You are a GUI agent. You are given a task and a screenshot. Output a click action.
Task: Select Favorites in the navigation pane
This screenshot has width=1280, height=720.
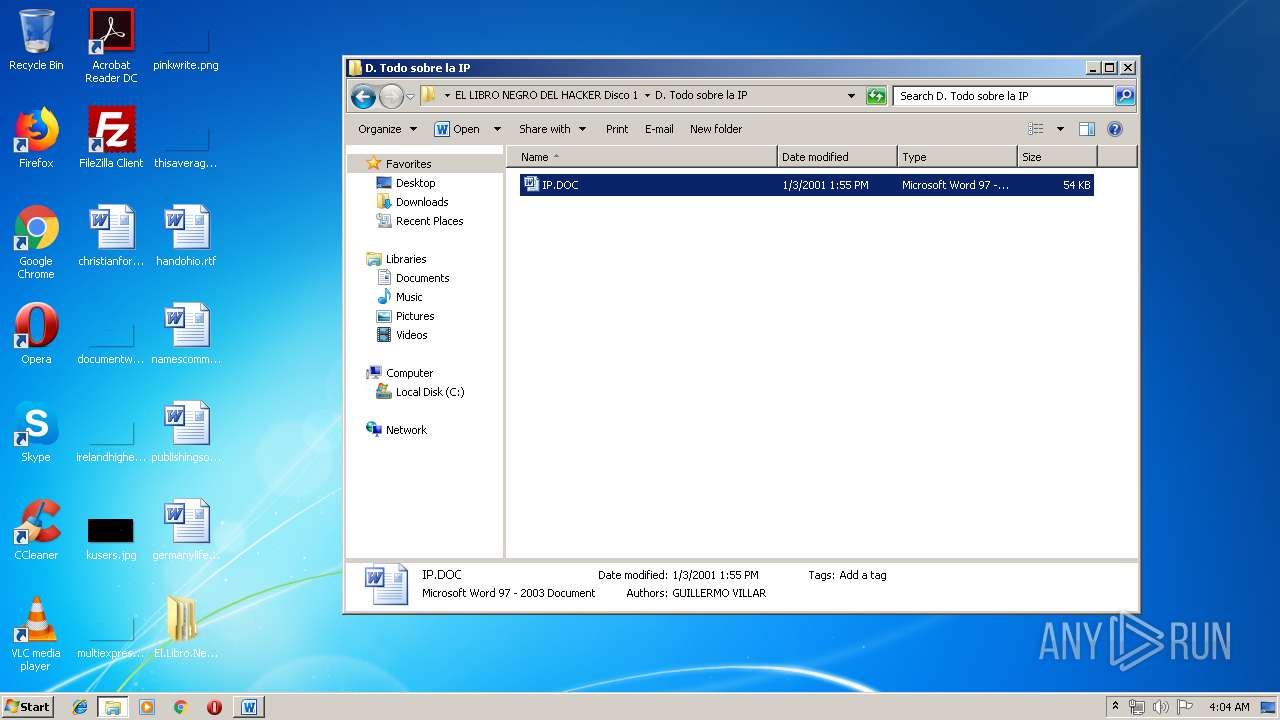[x=408, y=164]
